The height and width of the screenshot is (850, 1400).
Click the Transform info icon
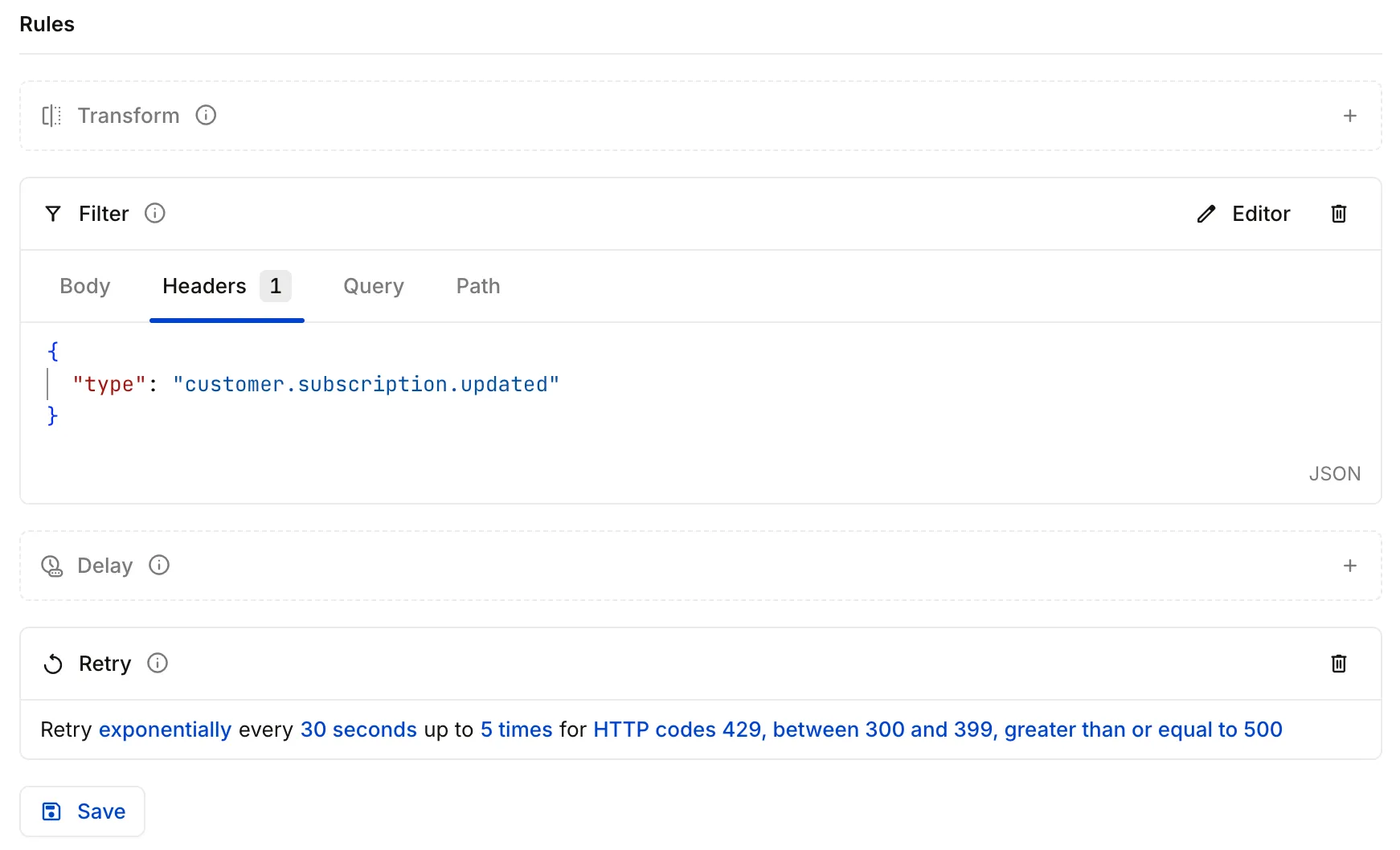coord(206,116)
